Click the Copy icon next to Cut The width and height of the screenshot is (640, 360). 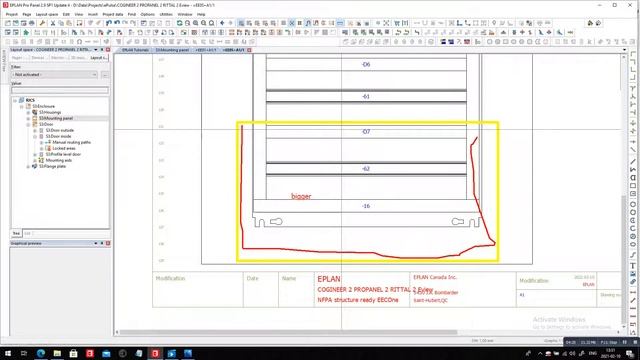pos(61,23)
